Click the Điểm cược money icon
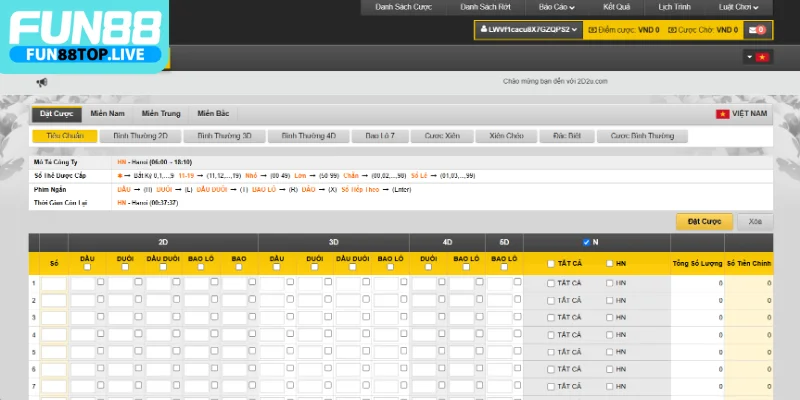This screenshot has width=800, height=400. coord(592,30)
